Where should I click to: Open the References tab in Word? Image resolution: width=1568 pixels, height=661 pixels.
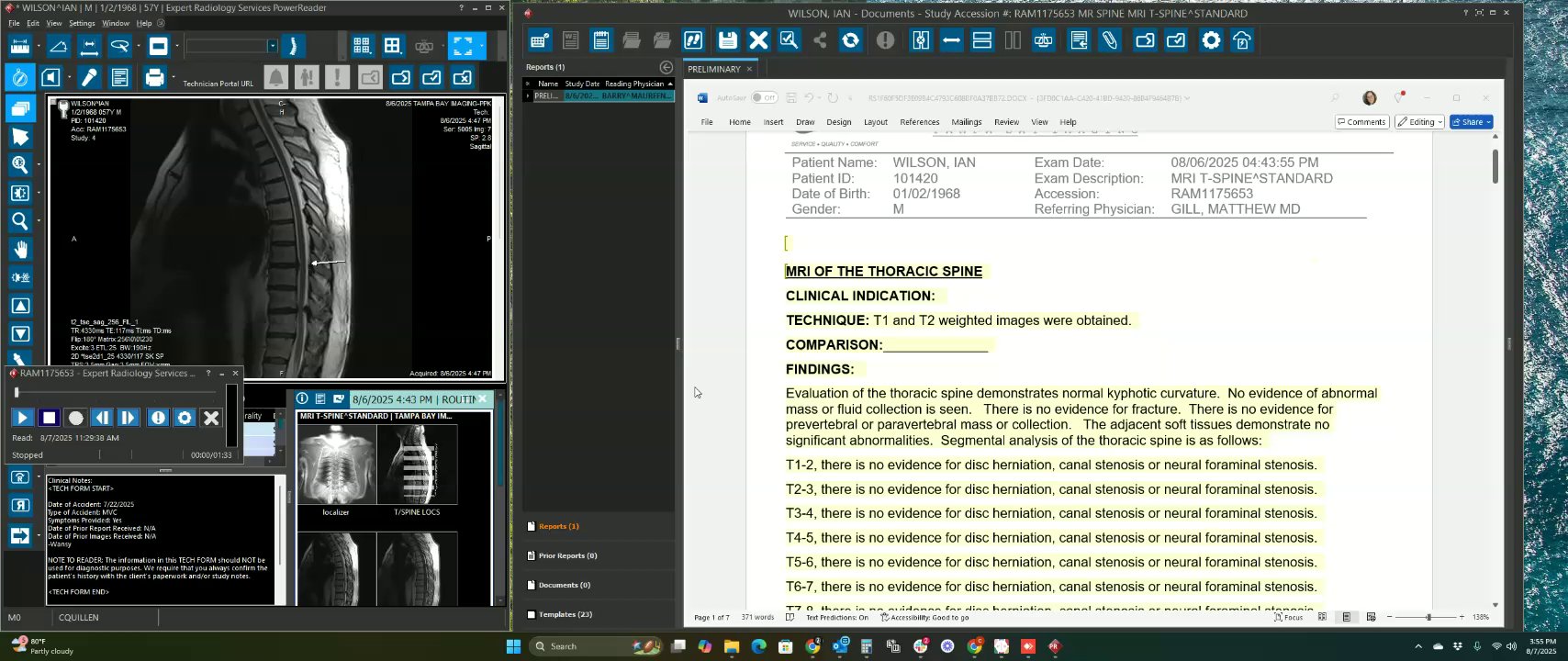pos(919,122)
